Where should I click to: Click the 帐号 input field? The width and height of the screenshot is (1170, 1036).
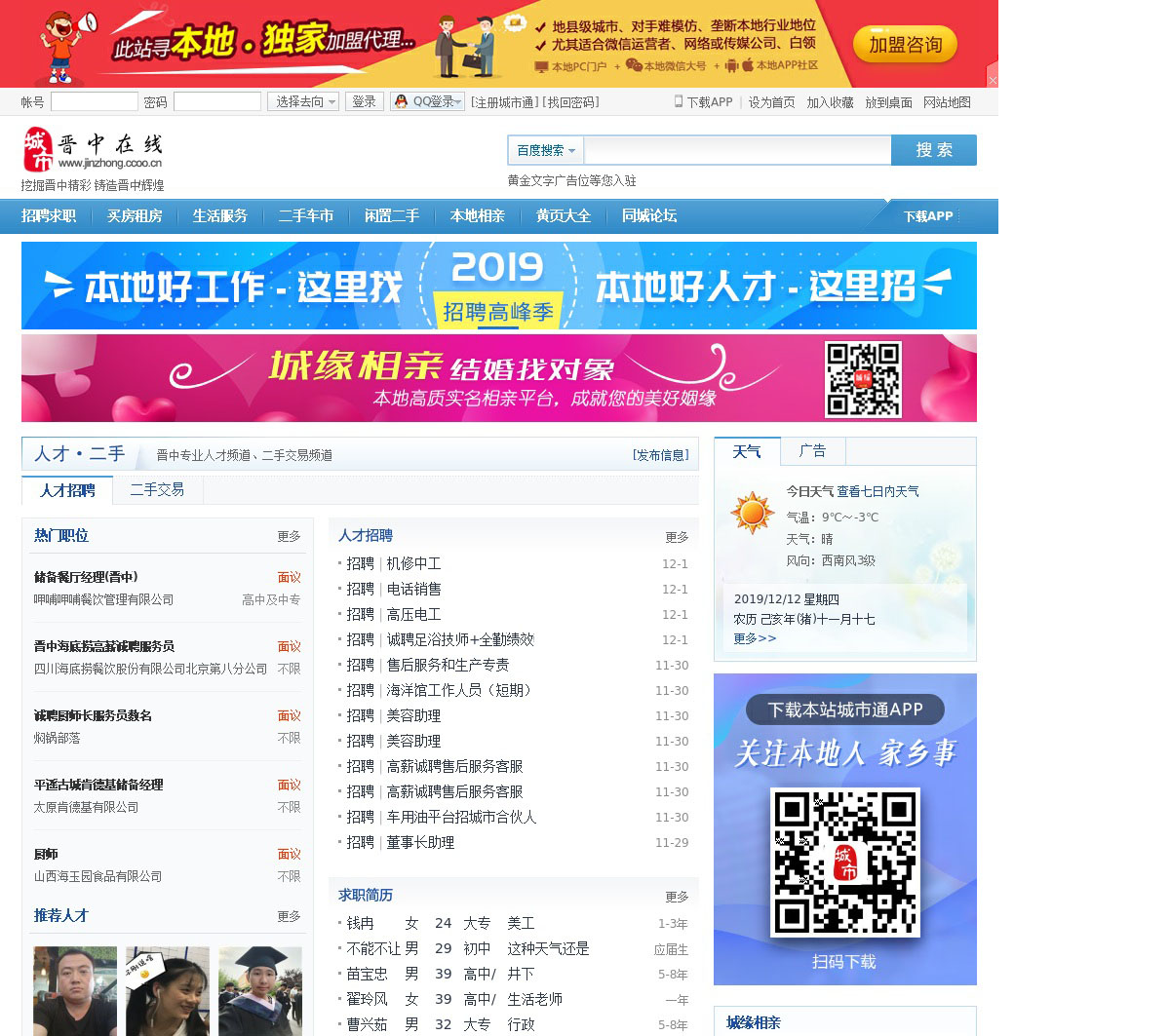click(95, 102)
